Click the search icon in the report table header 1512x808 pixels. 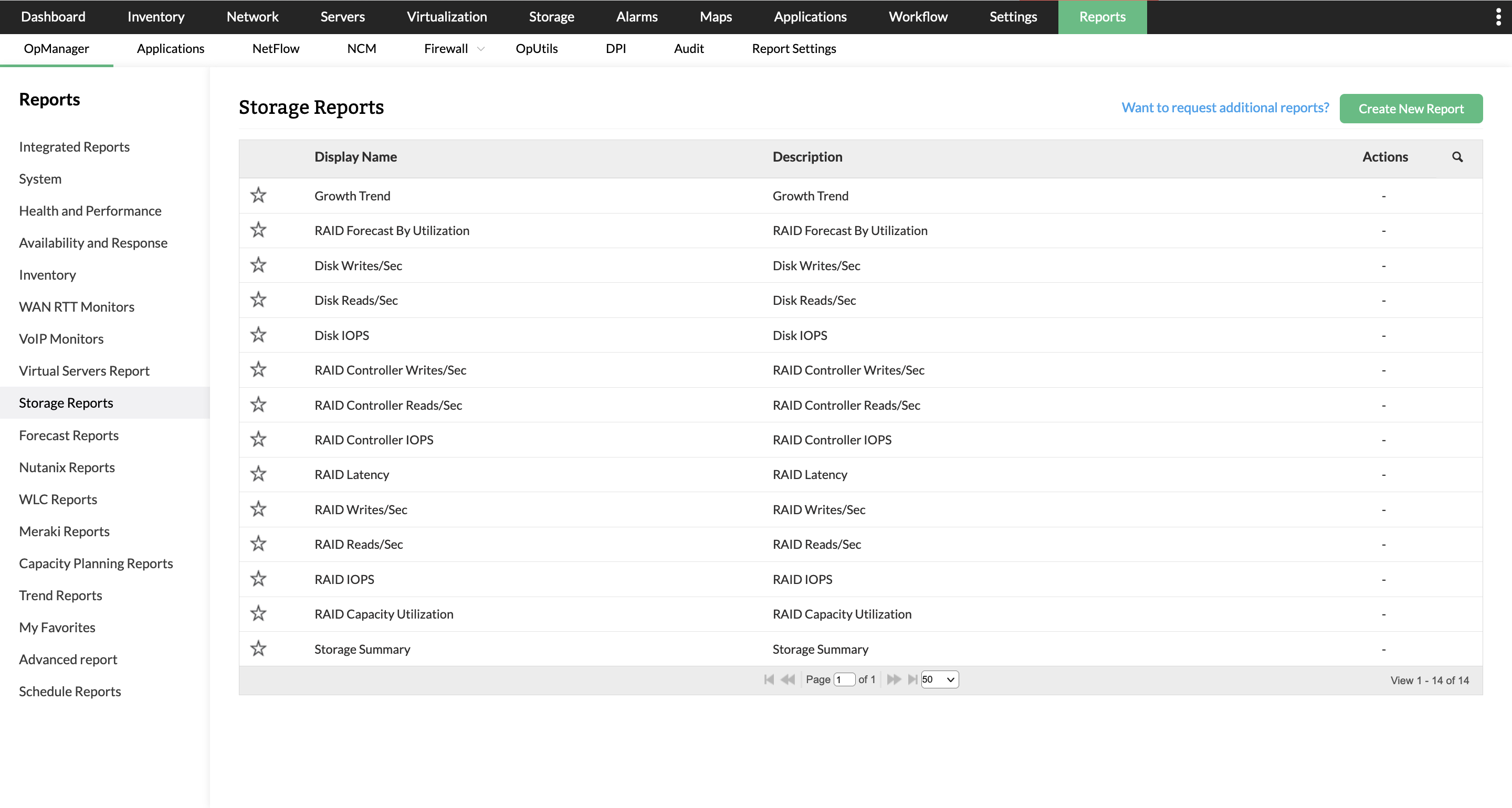pyautogui.click(x=1458, y=157)
